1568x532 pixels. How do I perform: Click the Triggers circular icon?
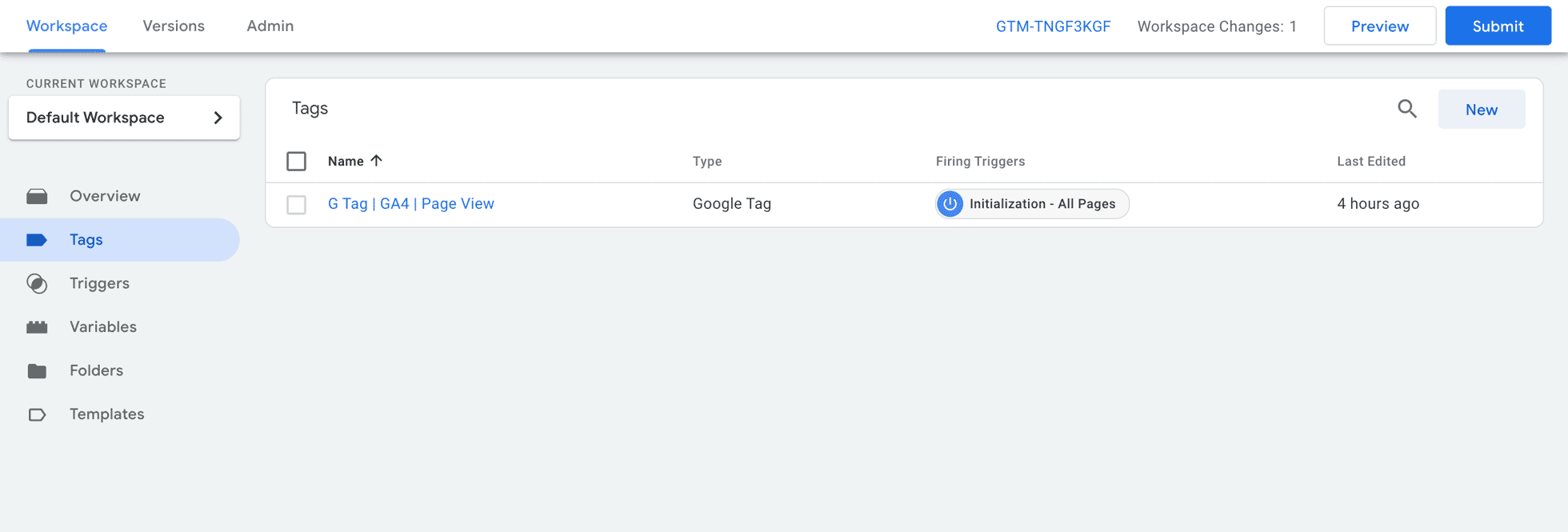coord(37,283)
